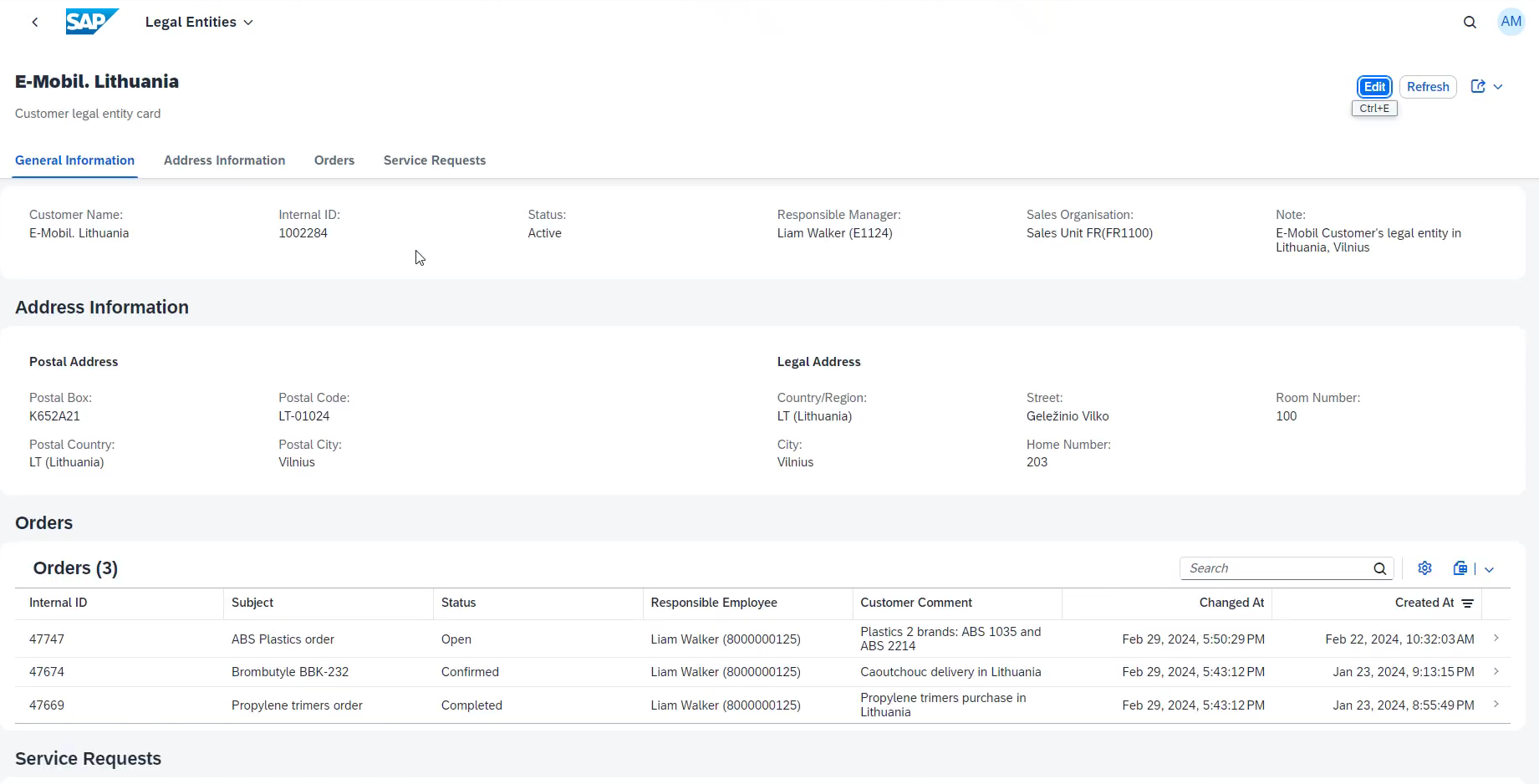Open the Orders table settings gear
Viewport: 1539px width, 784px height.
coord(1425,568)
